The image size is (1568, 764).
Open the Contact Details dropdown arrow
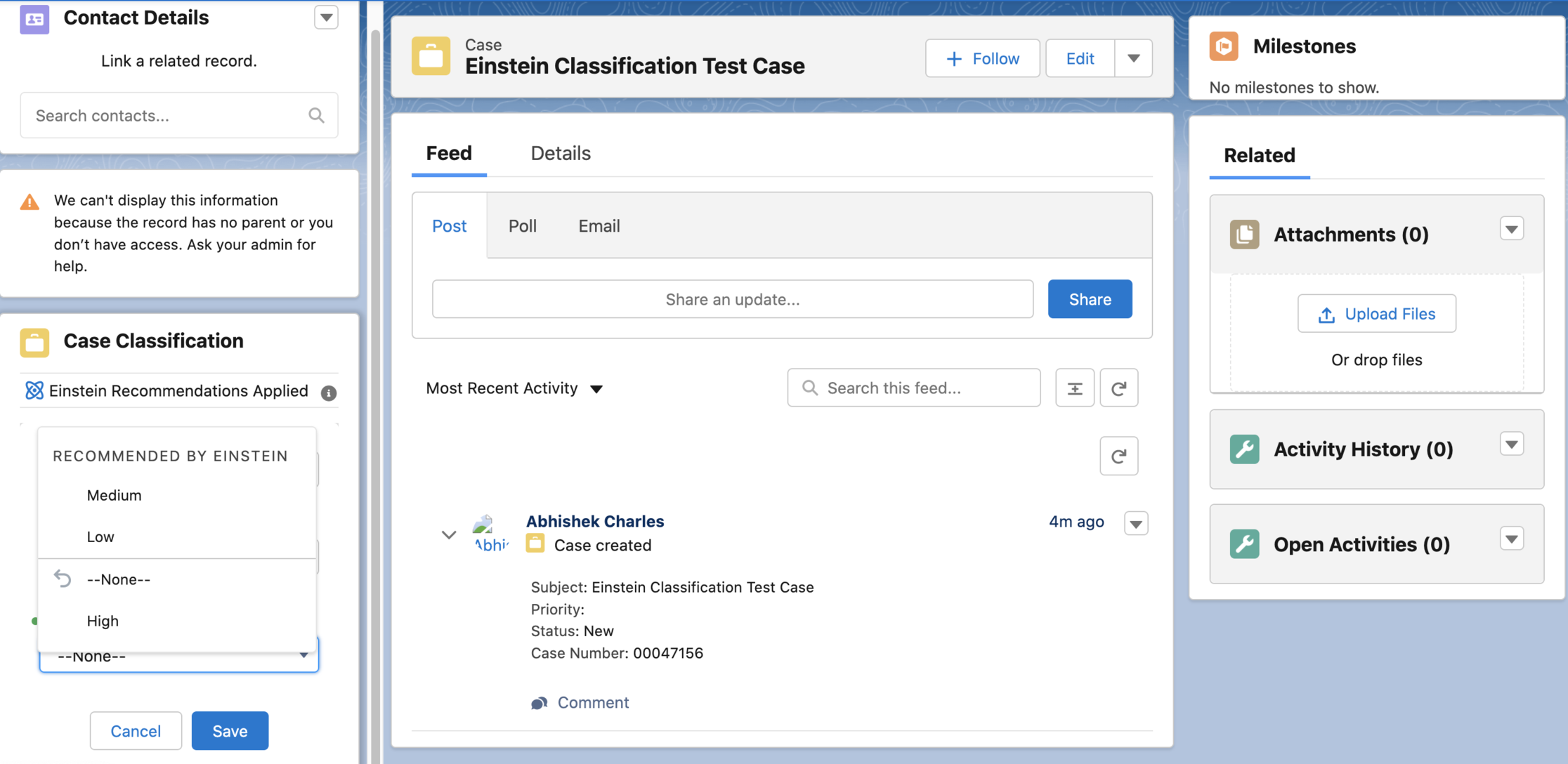point(326,18)
